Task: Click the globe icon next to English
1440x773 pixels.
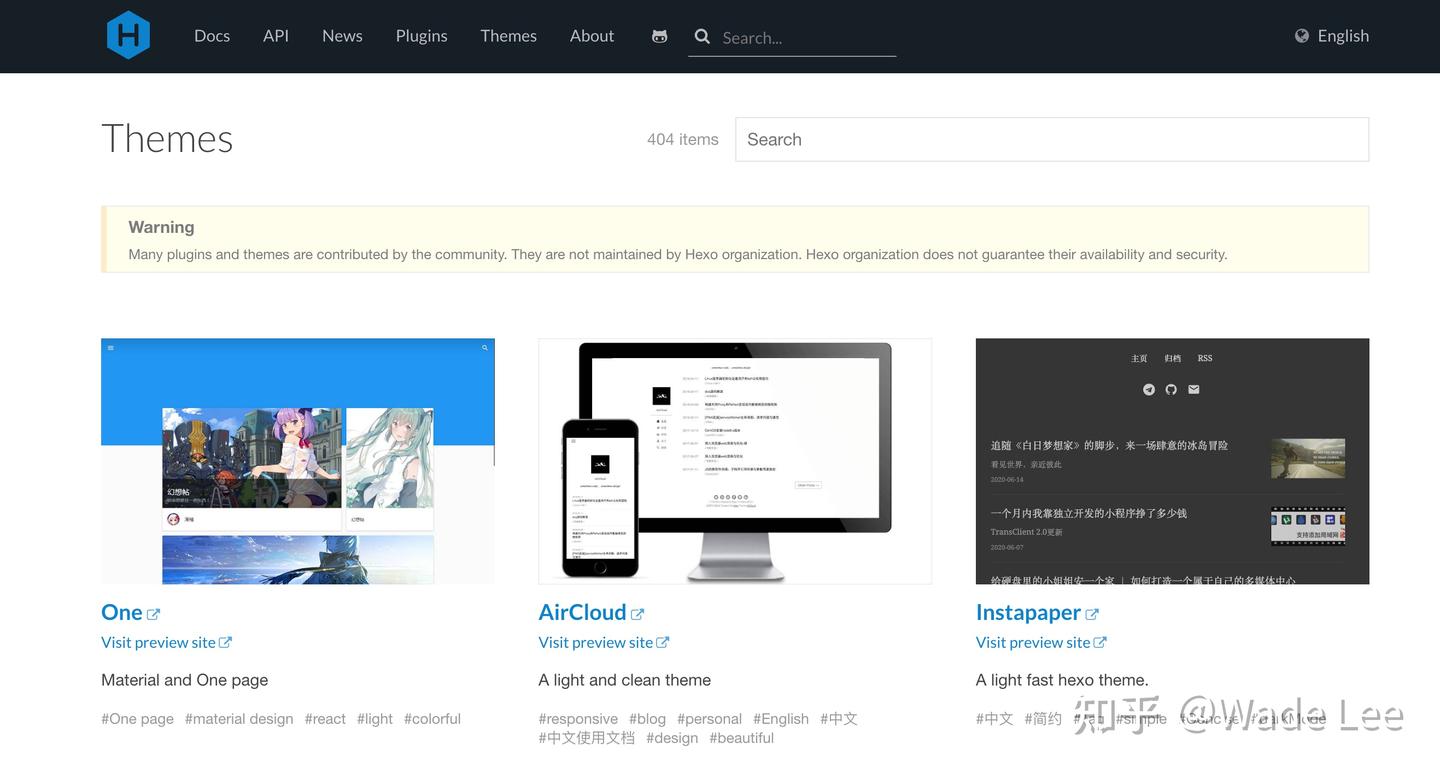Action: pos(1302,35)
